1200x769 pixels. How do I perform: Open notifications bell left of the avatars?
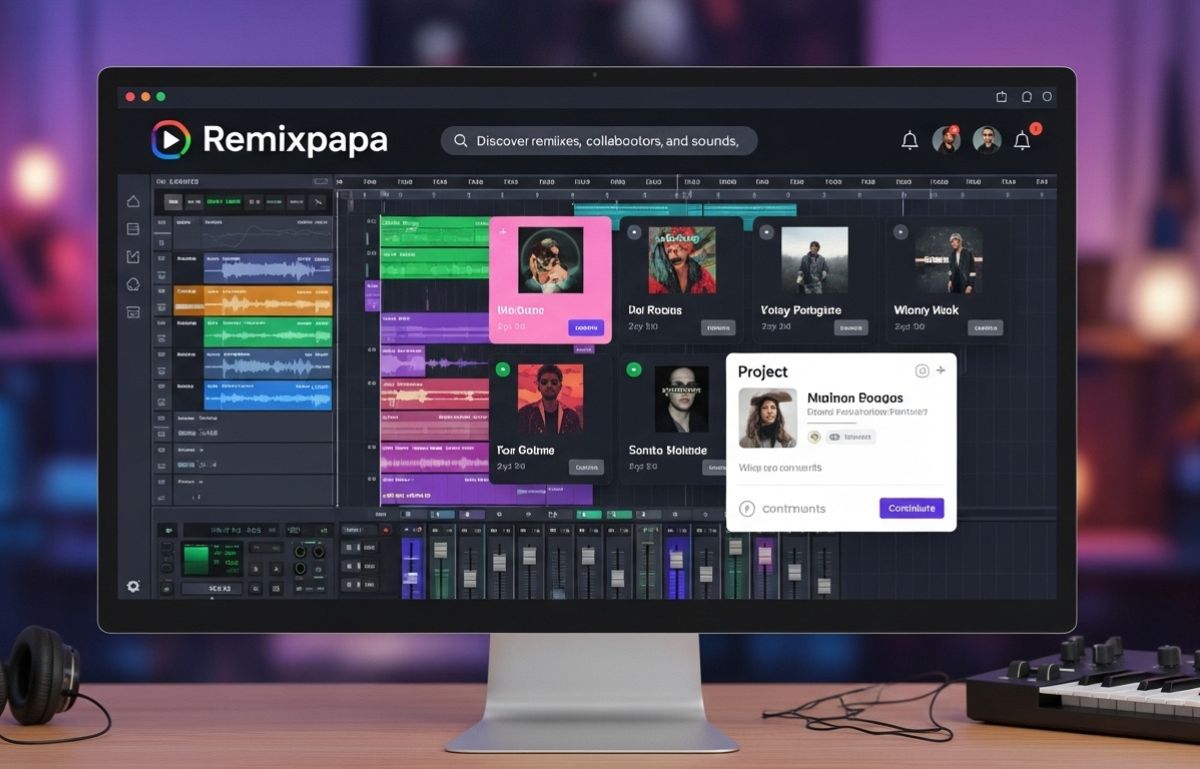click(909, 141)
